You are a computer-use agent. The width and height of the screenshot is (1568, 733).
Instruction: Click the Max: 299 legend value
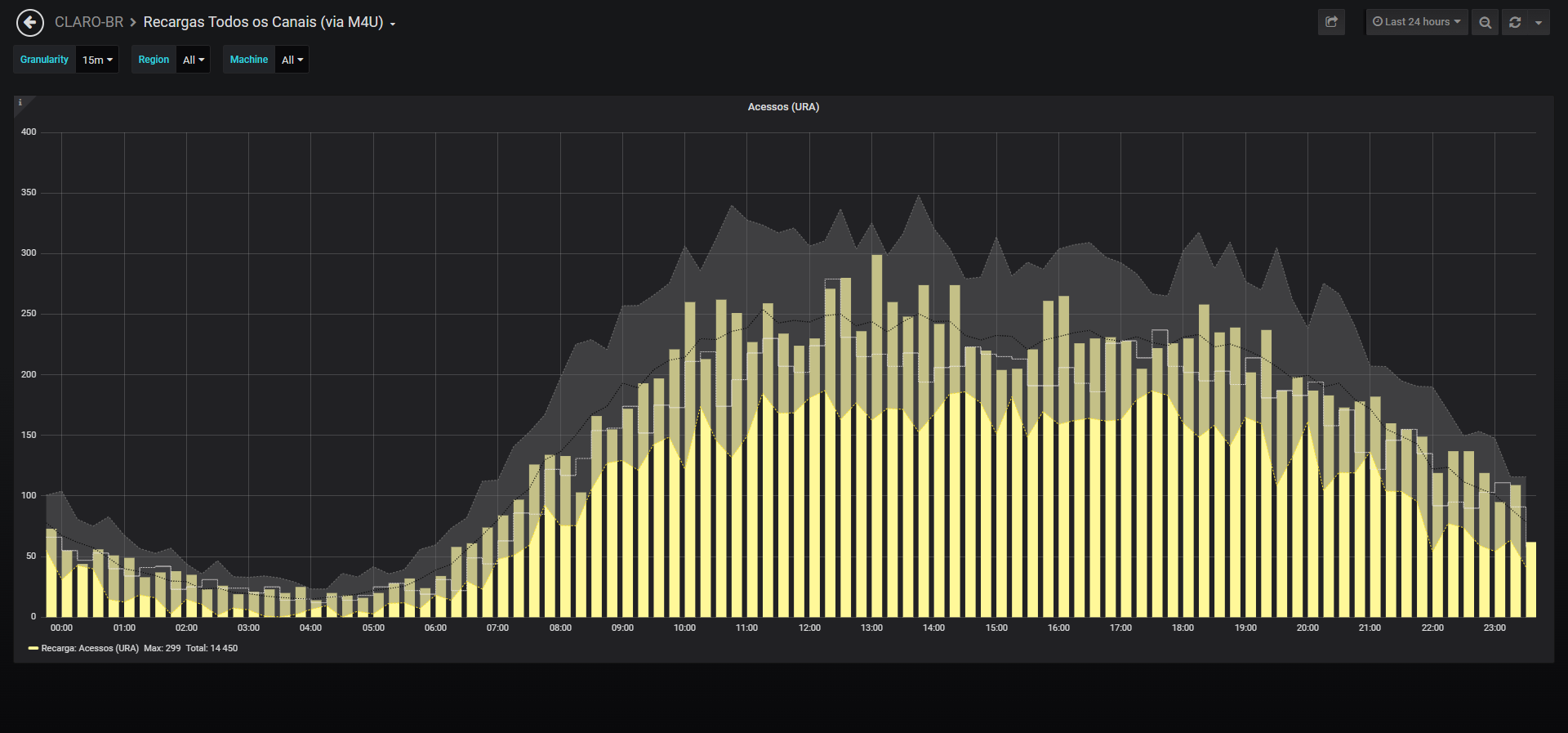click(163, 648)
